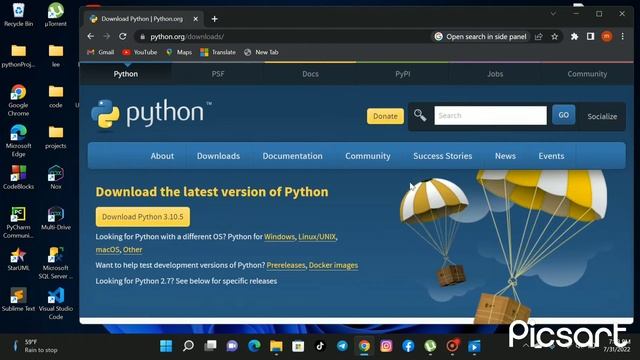Open YouTube bookmark
640x360 pixels.
pos(140,52)
